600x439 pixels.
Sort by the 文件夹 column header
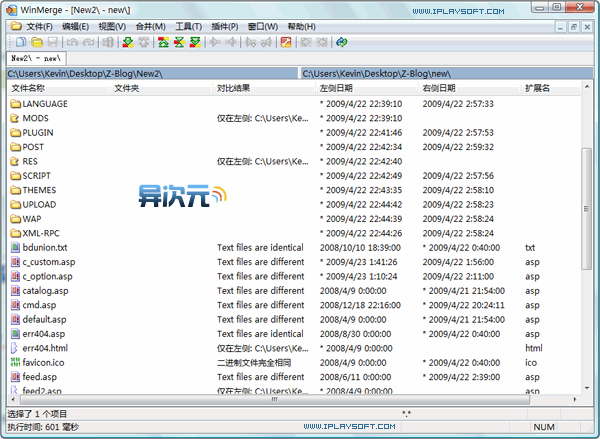(x=161, y=88)
